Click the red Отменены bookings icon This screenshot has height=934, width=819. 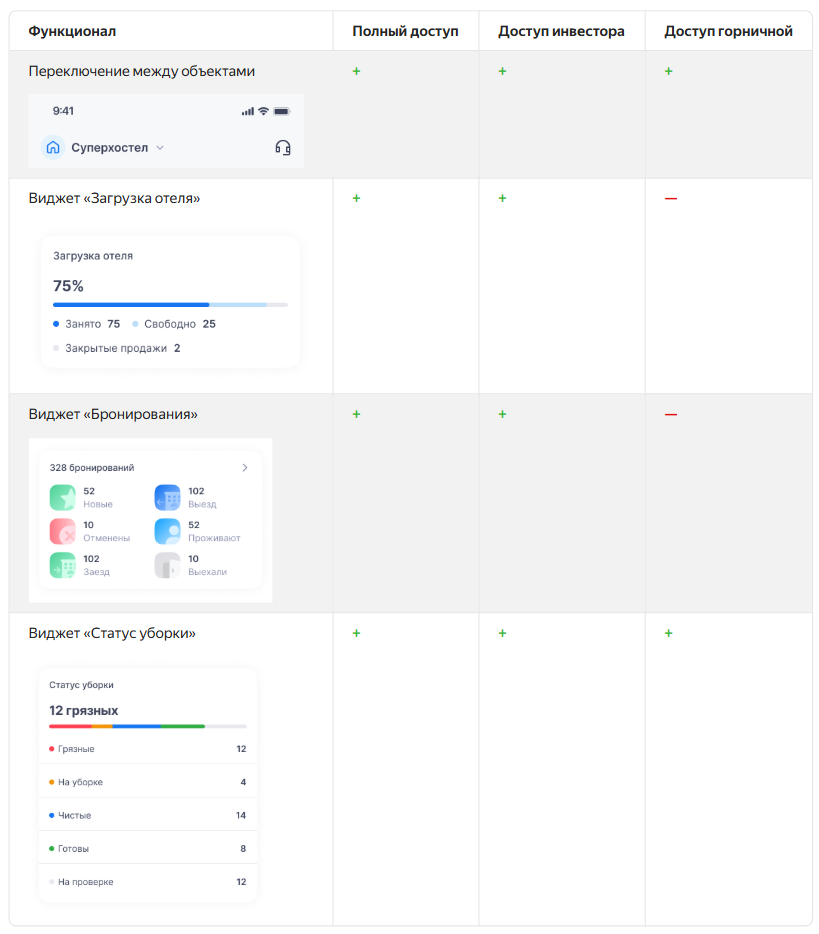click(63, 531)
